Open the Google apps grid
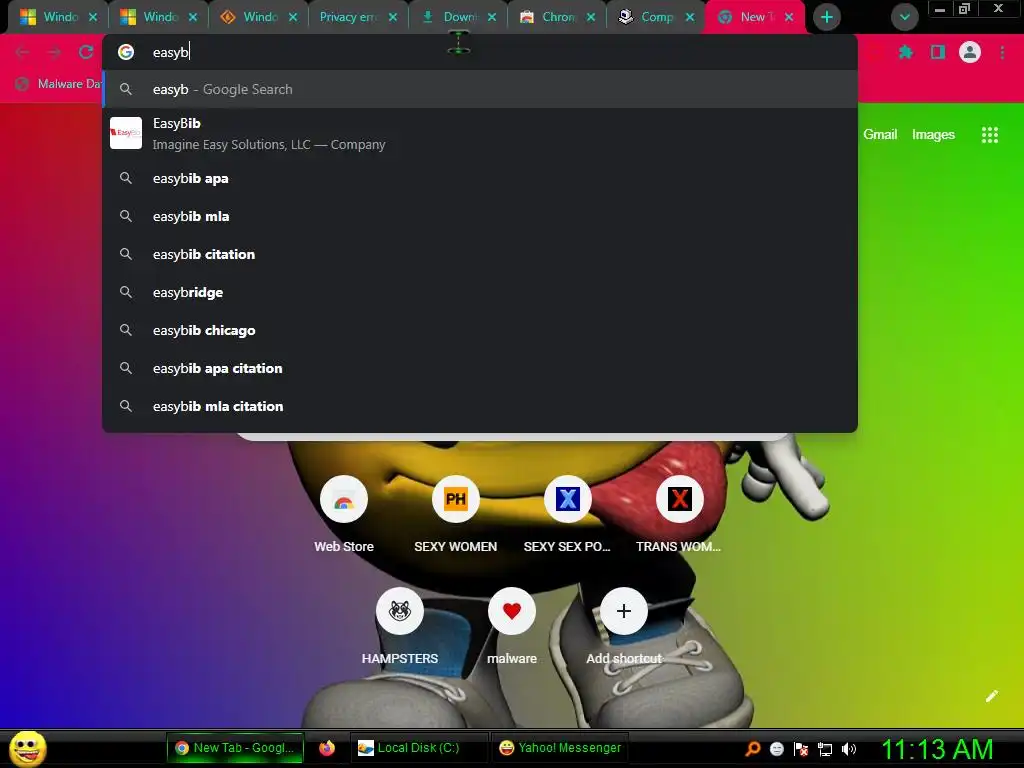 pos(989,135)
